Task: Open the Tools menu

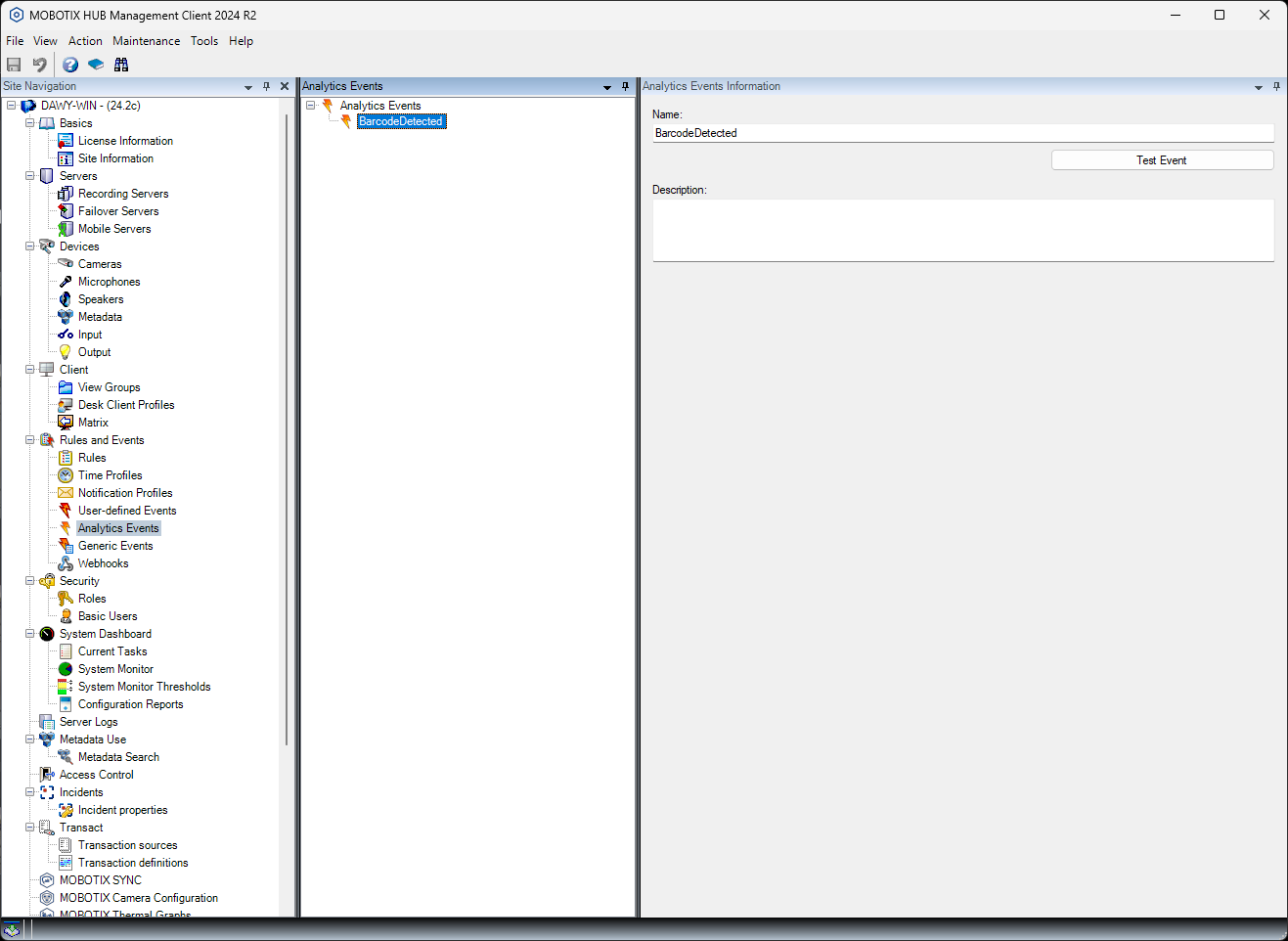Action: (x=204, y=41)
